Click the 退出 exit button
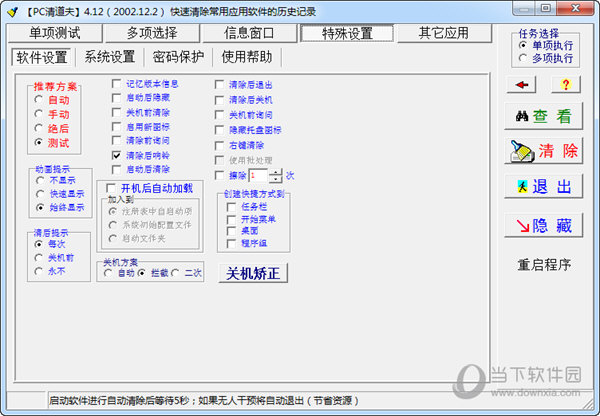The image size is (600, 416). point(543,186)
